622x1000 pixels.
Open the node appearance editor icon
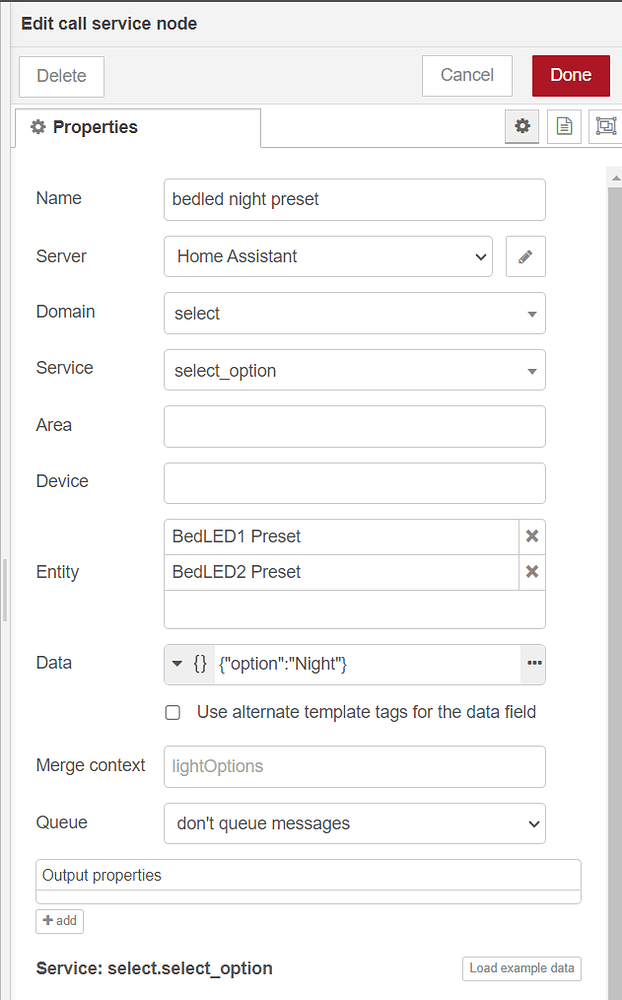coord(605,126)
